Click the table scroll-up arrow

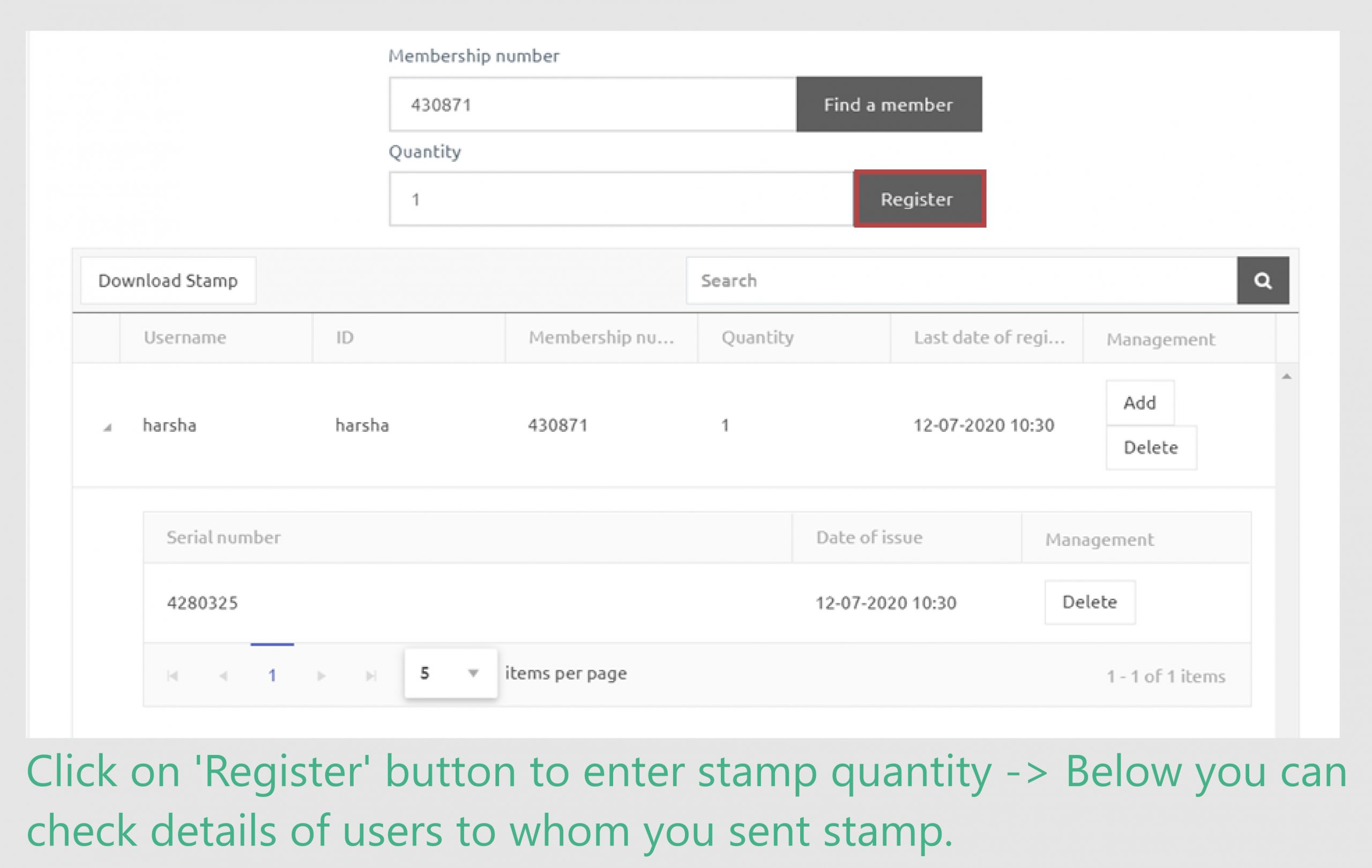click(1287, 377)
